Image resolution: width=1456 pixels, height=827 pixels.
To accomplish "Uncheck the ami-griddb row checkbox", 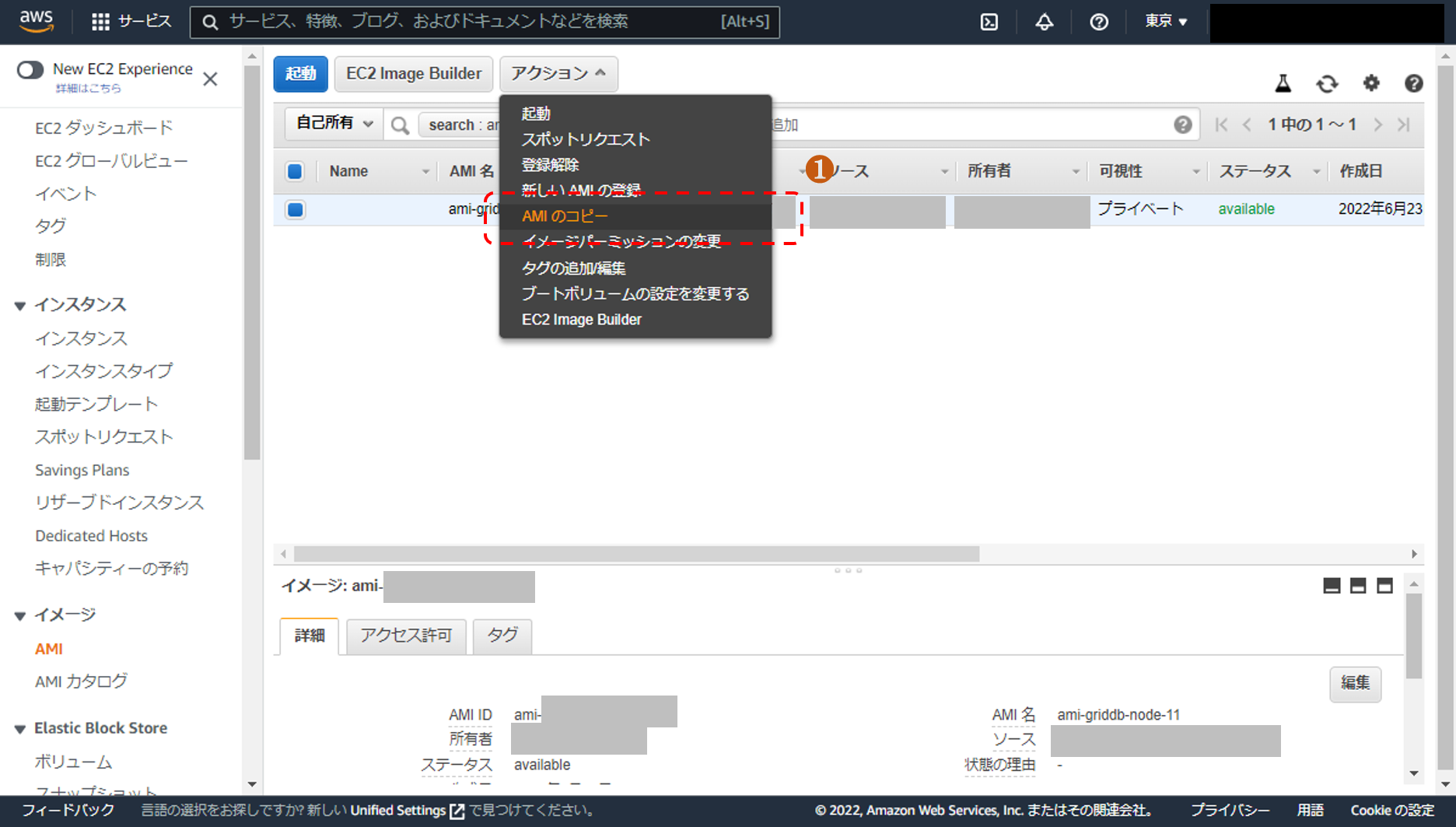I will [295, 209].
